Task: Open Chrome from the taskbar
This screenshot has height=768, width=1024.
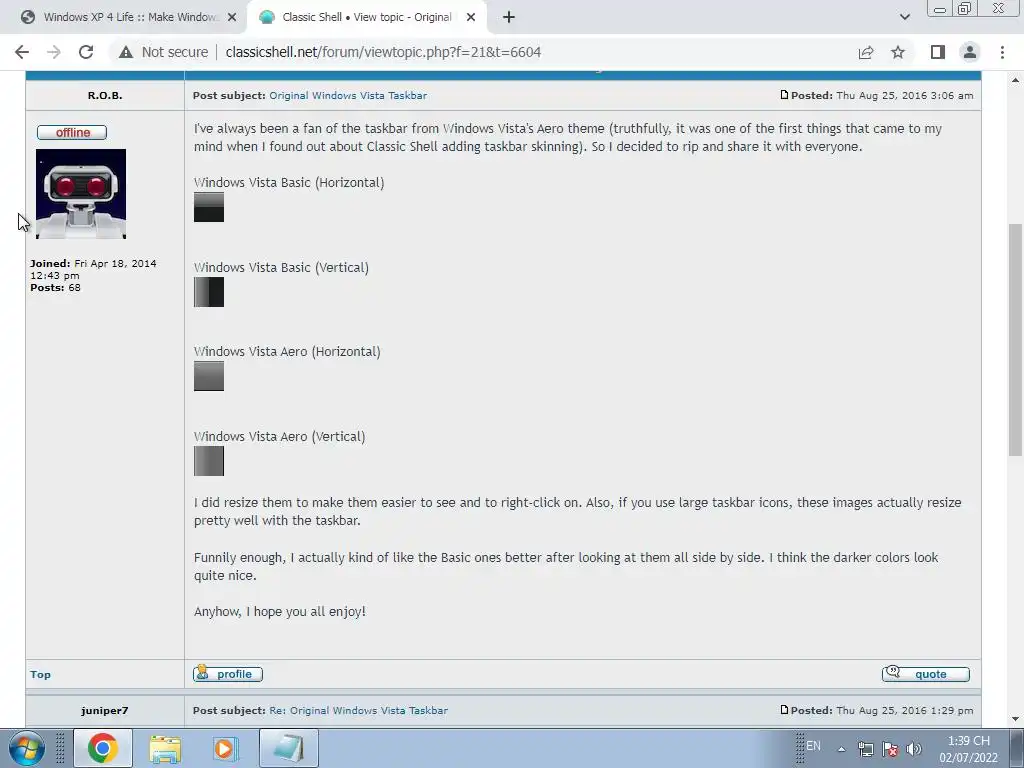Action: (x=103, y=748)
